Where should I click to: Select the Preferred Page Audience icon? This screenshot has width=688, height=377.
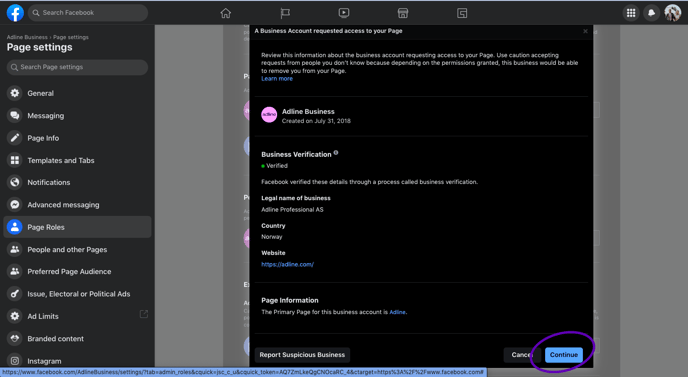[x=15, y=271]
